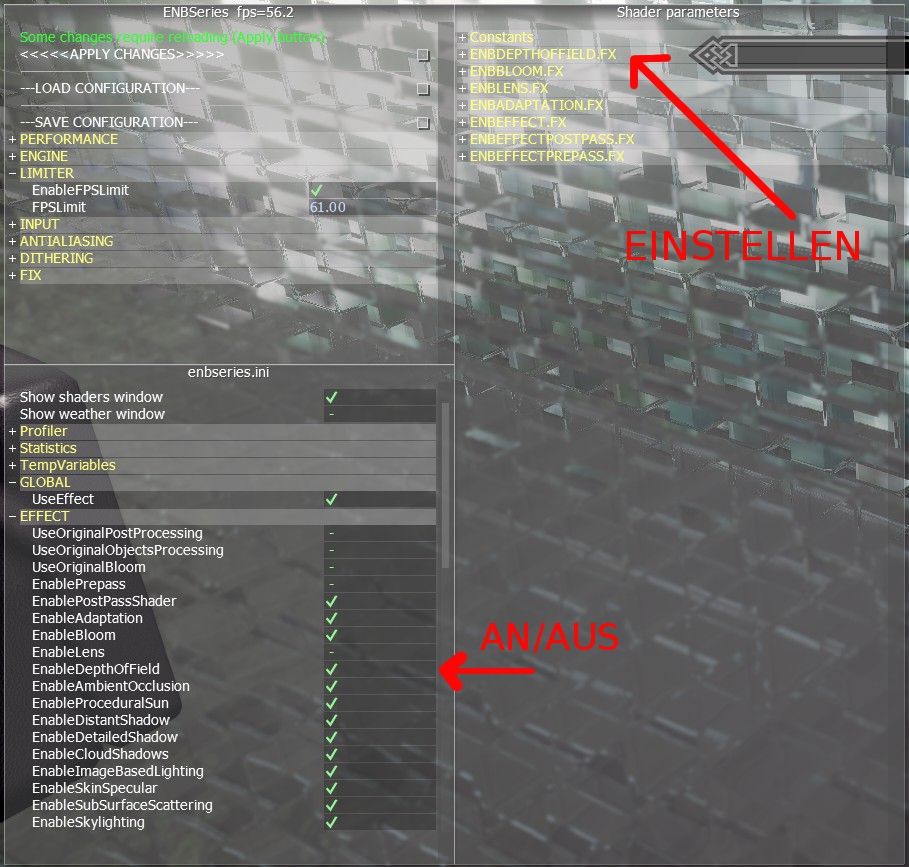Click the enbseries.ini panel title

[228, 372]
